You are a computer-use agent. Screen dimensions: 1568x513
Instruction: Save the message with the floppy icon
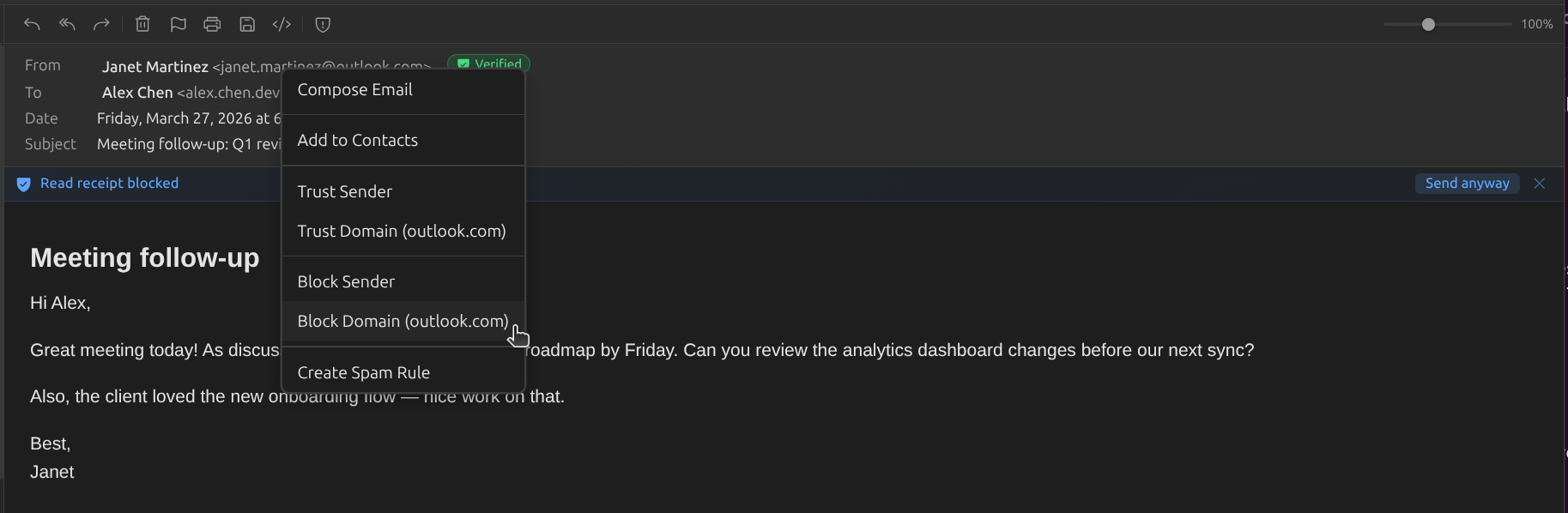(247, 24)
